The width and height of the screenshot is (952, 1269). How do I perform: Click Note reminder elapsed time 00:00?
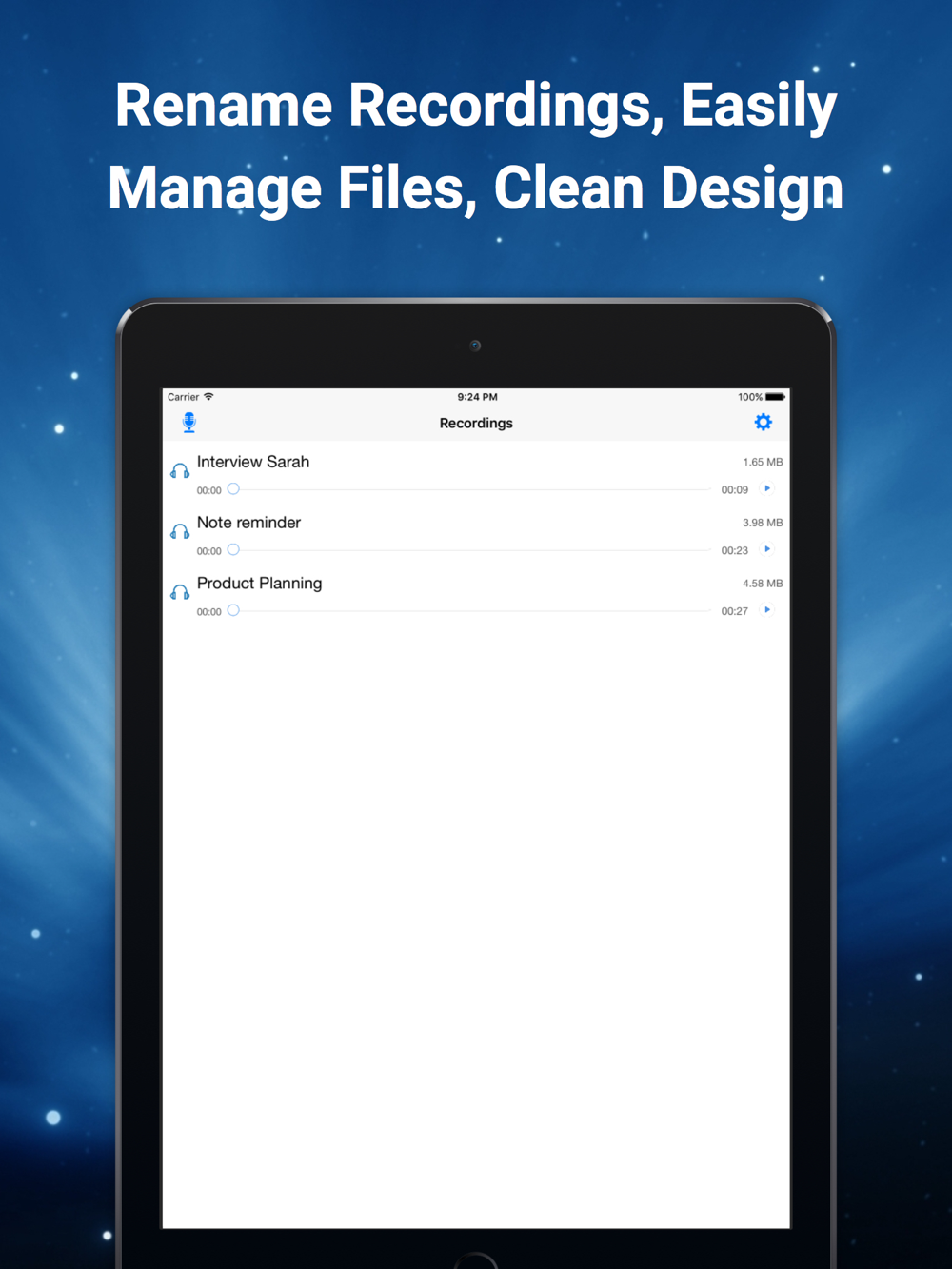pyautogui.click(x=208, y=552)
